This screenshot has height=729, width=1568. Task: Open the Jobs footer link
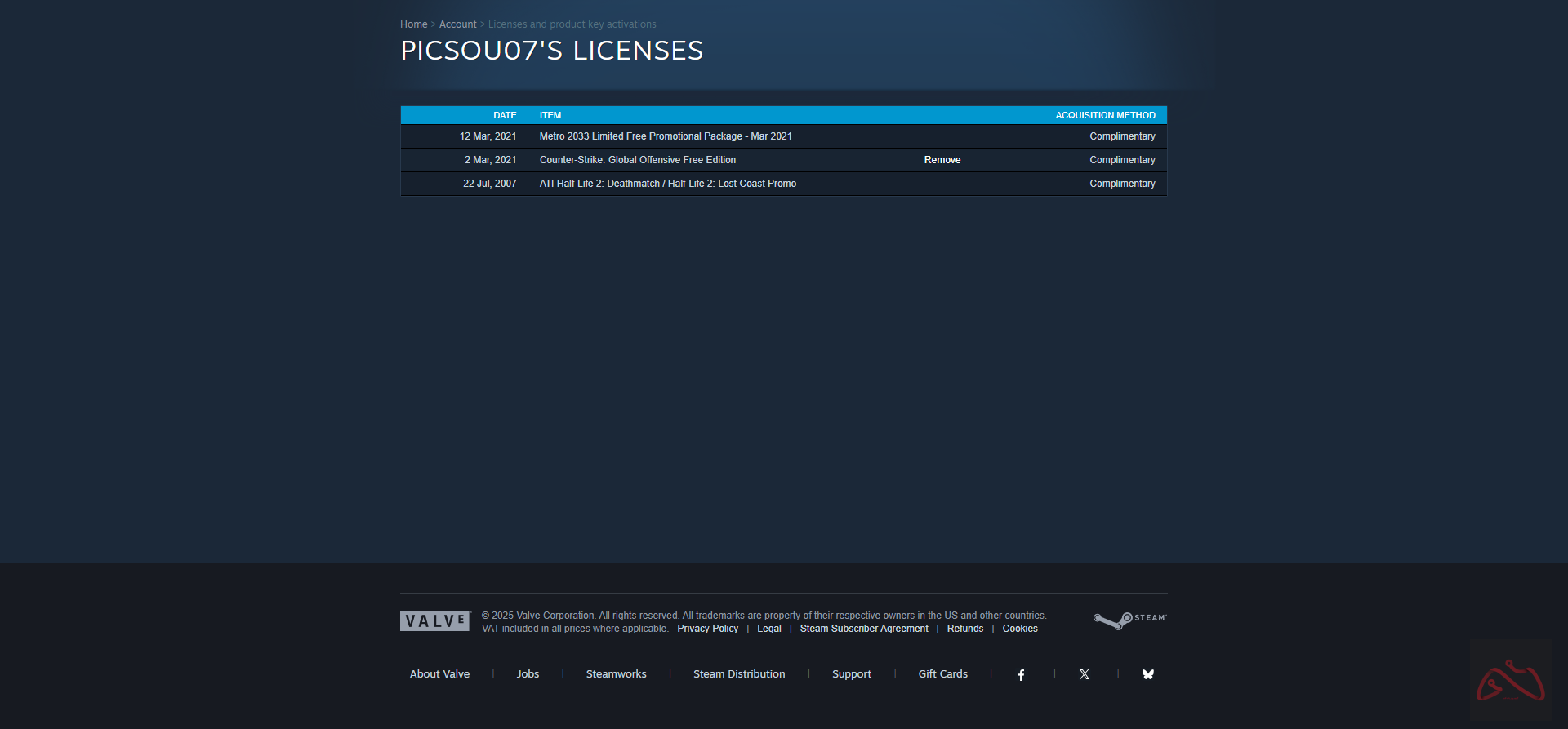pos(528,674)
